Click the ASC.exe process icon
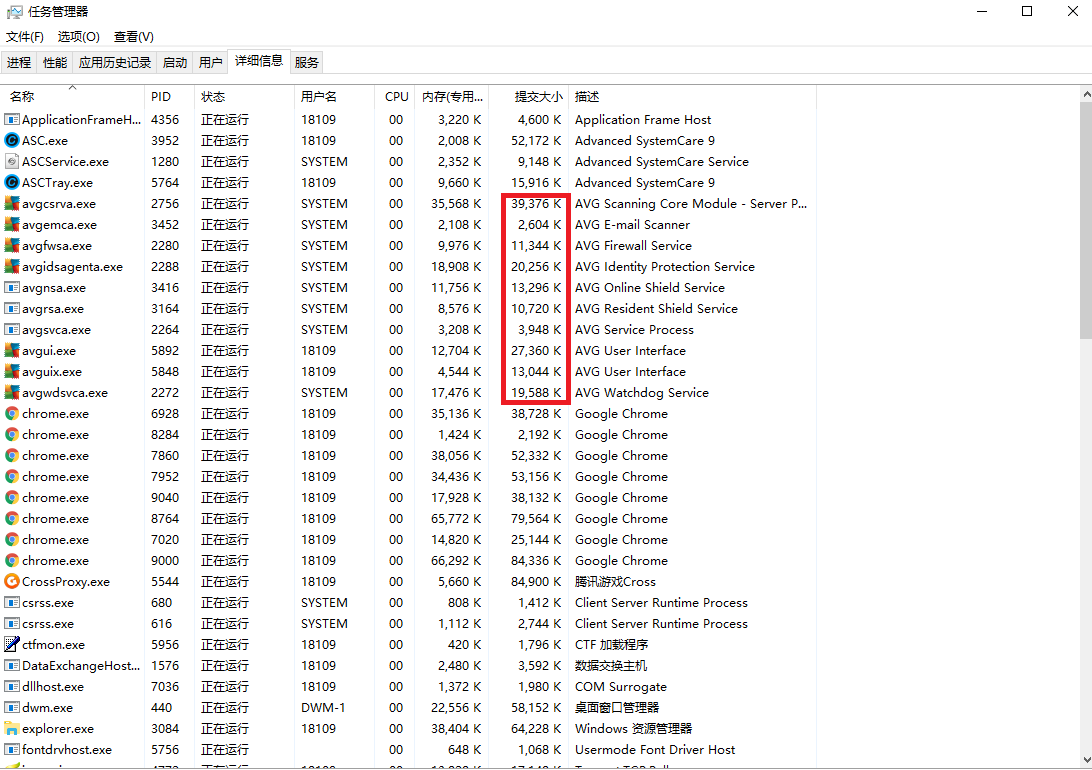This screenshot has height=770, width=1092. pyautogui.click(x=12, y=141)
